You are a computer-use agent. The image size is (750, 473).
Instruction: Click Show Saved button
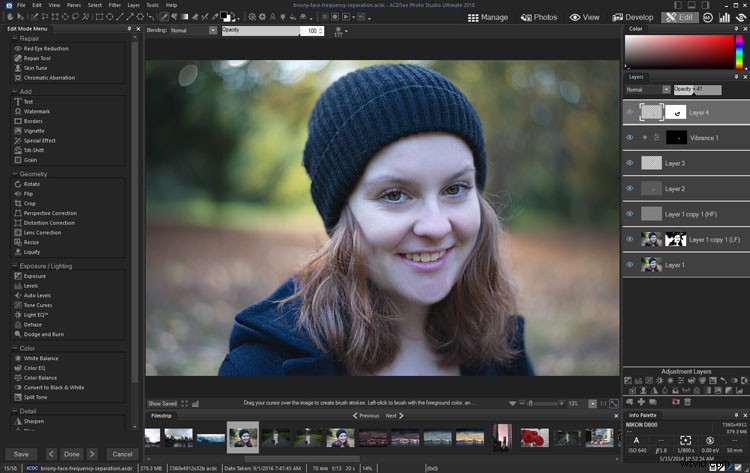click(162, 404)
